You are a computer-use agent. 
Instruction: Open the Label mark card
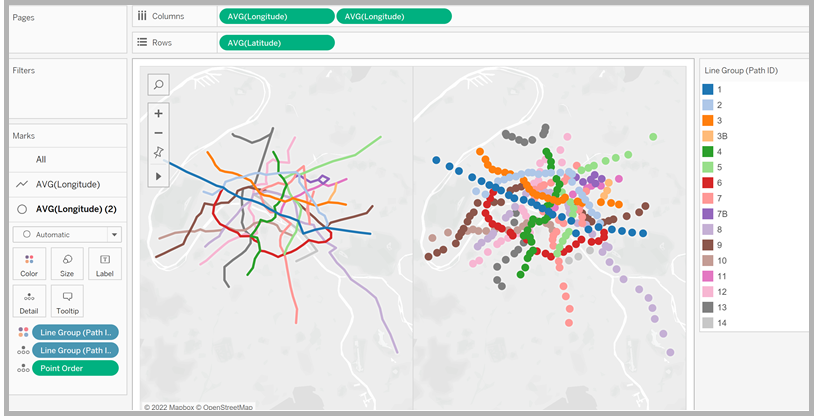click(104, 265)
